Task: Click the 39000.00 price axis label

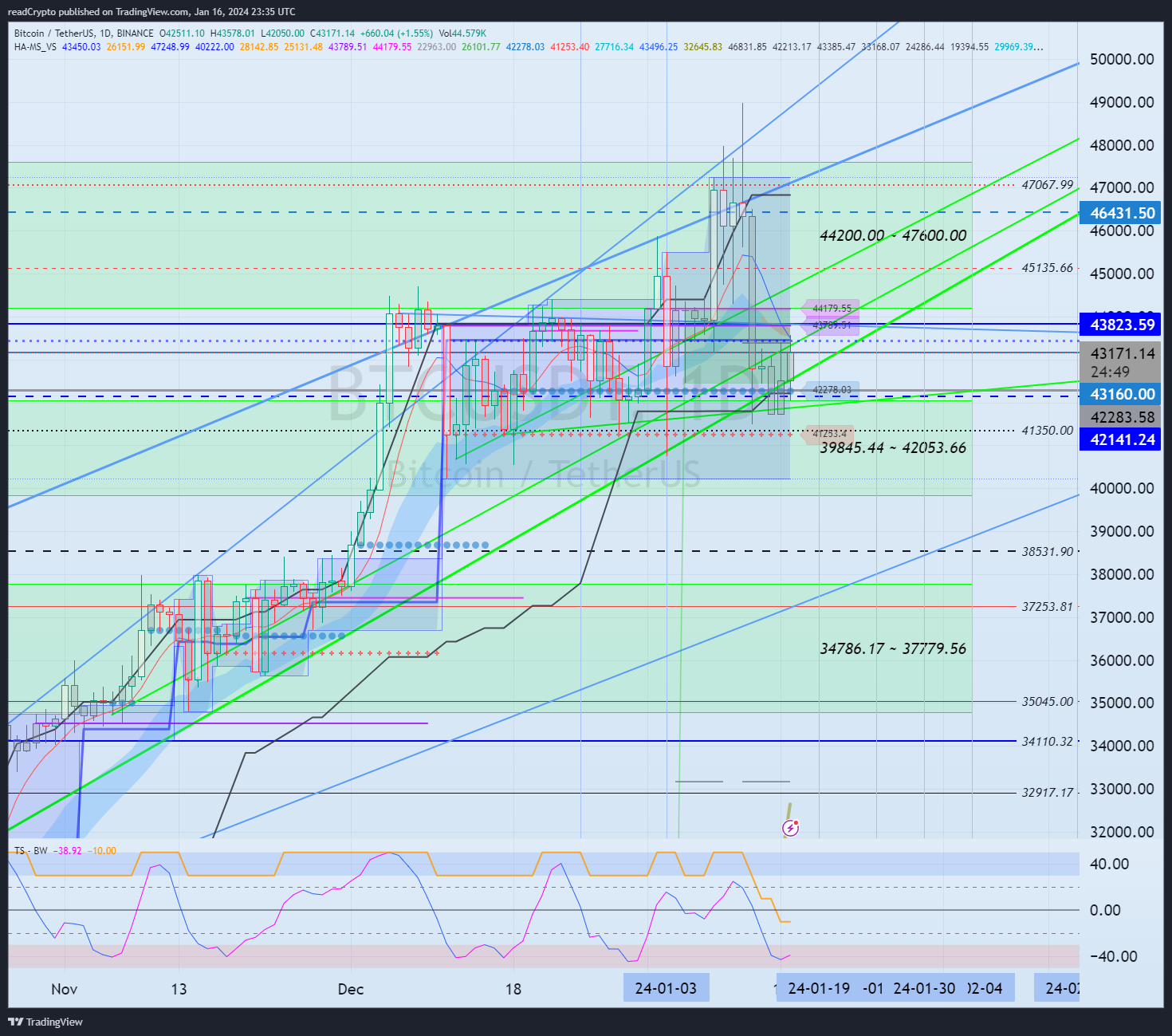Action: 1123,531
